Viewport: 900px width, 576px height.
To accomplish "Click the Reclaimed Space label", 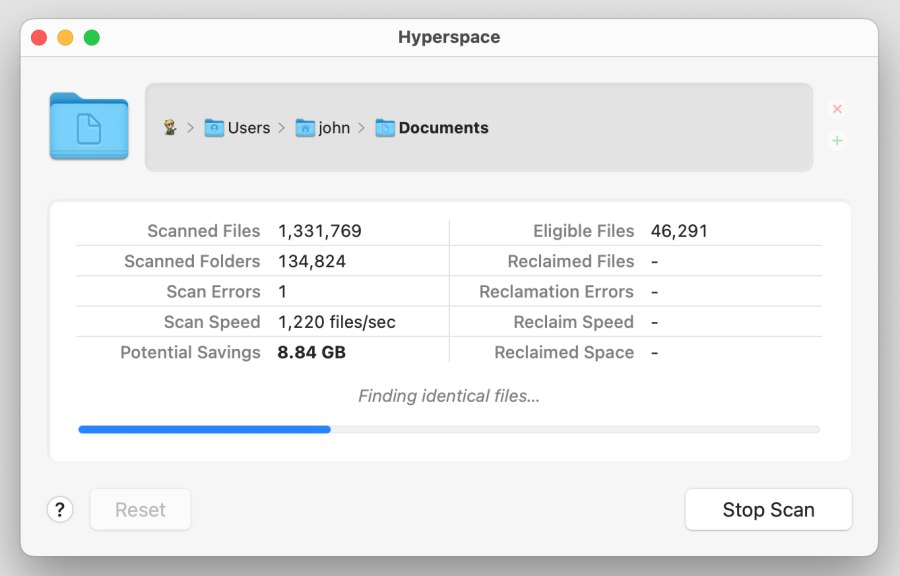I will [564, 352].
